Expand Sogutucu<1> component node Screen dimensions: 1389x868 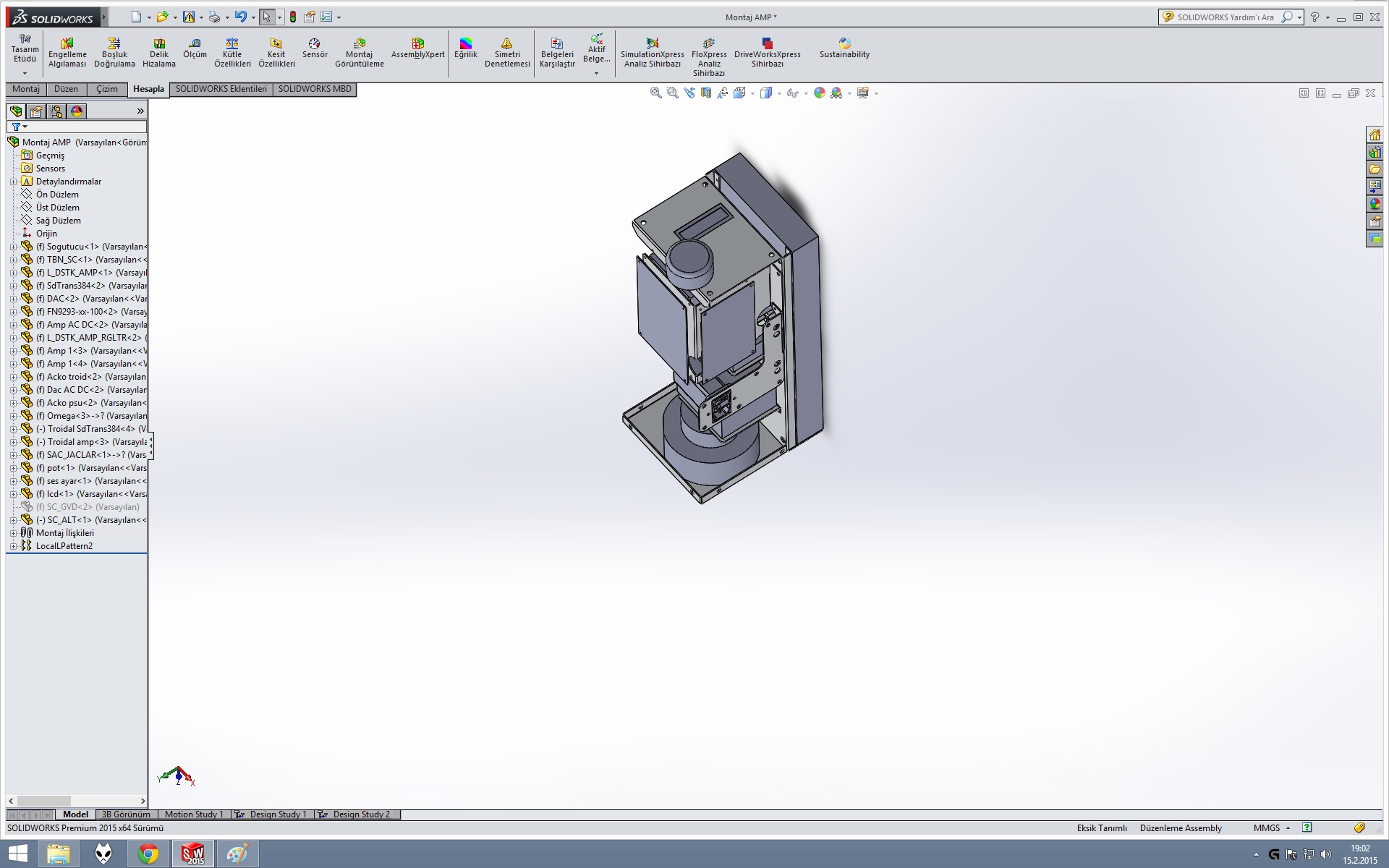[13, 247]
